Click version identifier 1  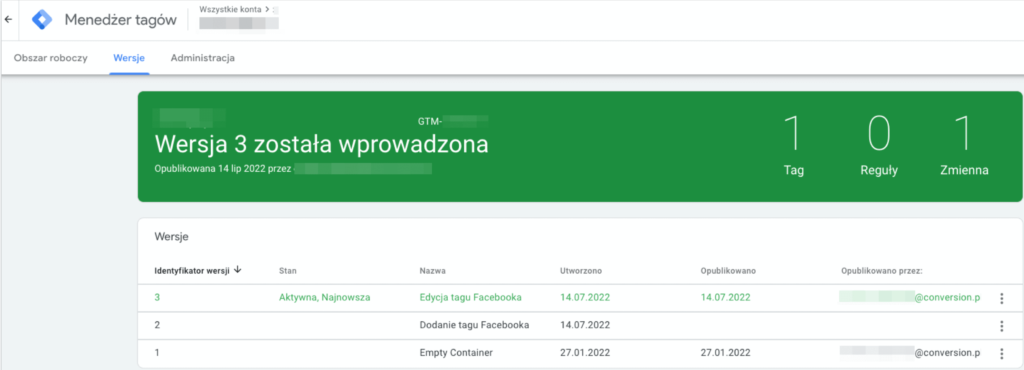click(157, 352)
